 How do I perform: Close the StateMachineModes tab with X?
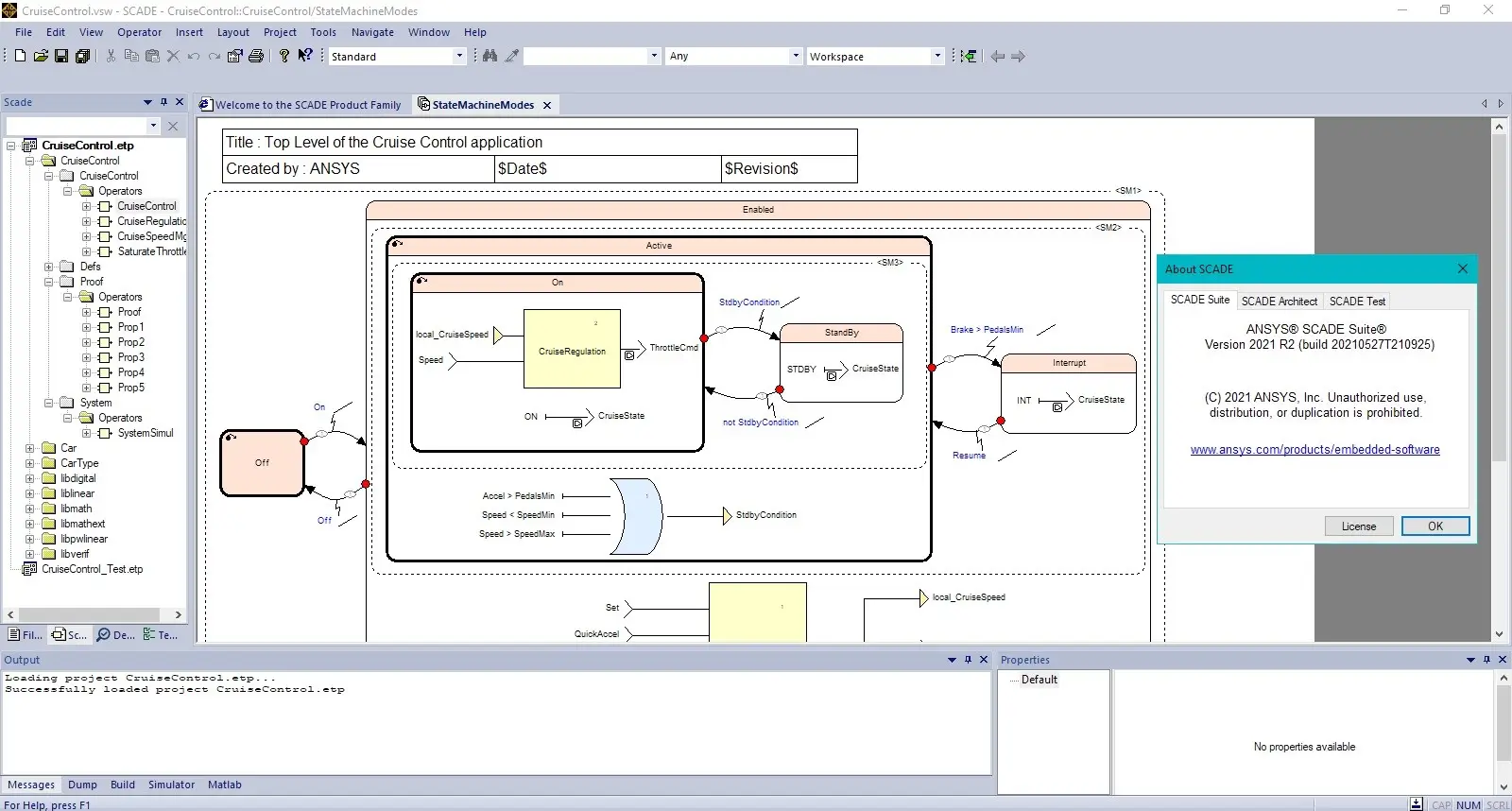pyautogui.click(x=547, y=105)
